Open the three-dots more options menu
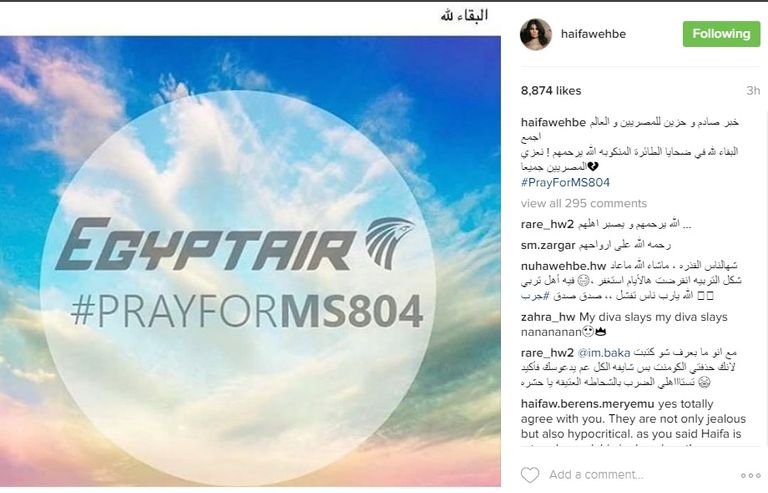Viewport: 768px width, 493px height. tap(750, 475)
